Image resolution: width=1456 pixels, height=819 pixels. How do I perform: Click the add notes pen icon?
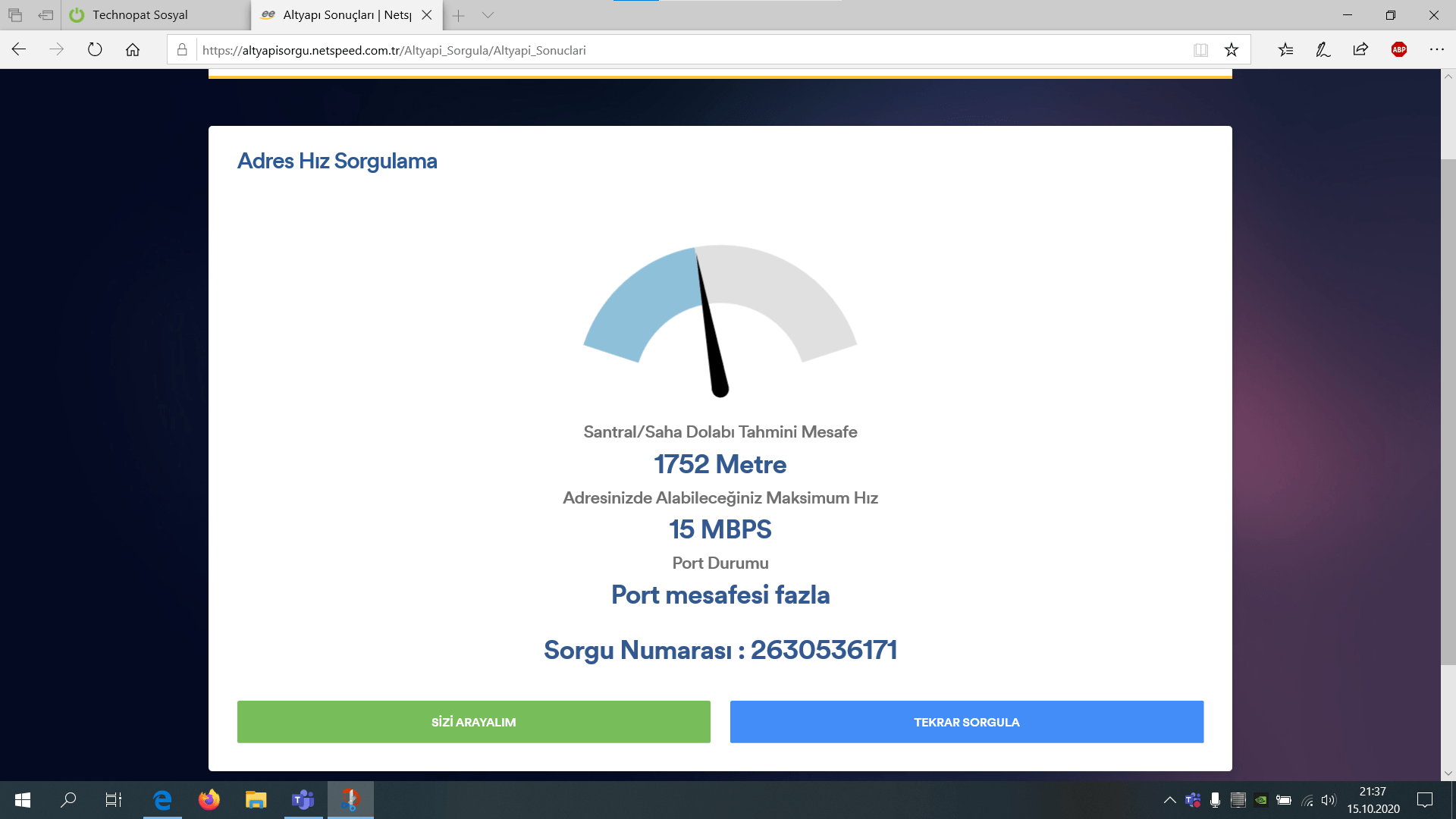[x=1323, y=50]
